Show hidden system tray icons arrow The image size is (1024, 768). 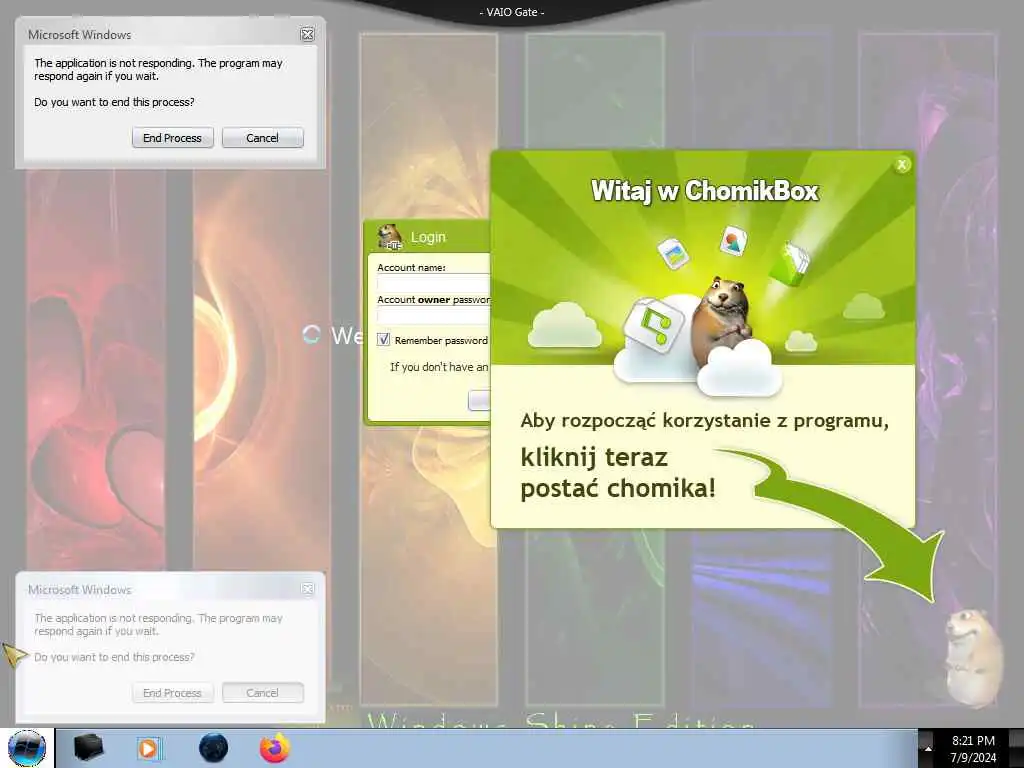[927, 749]
